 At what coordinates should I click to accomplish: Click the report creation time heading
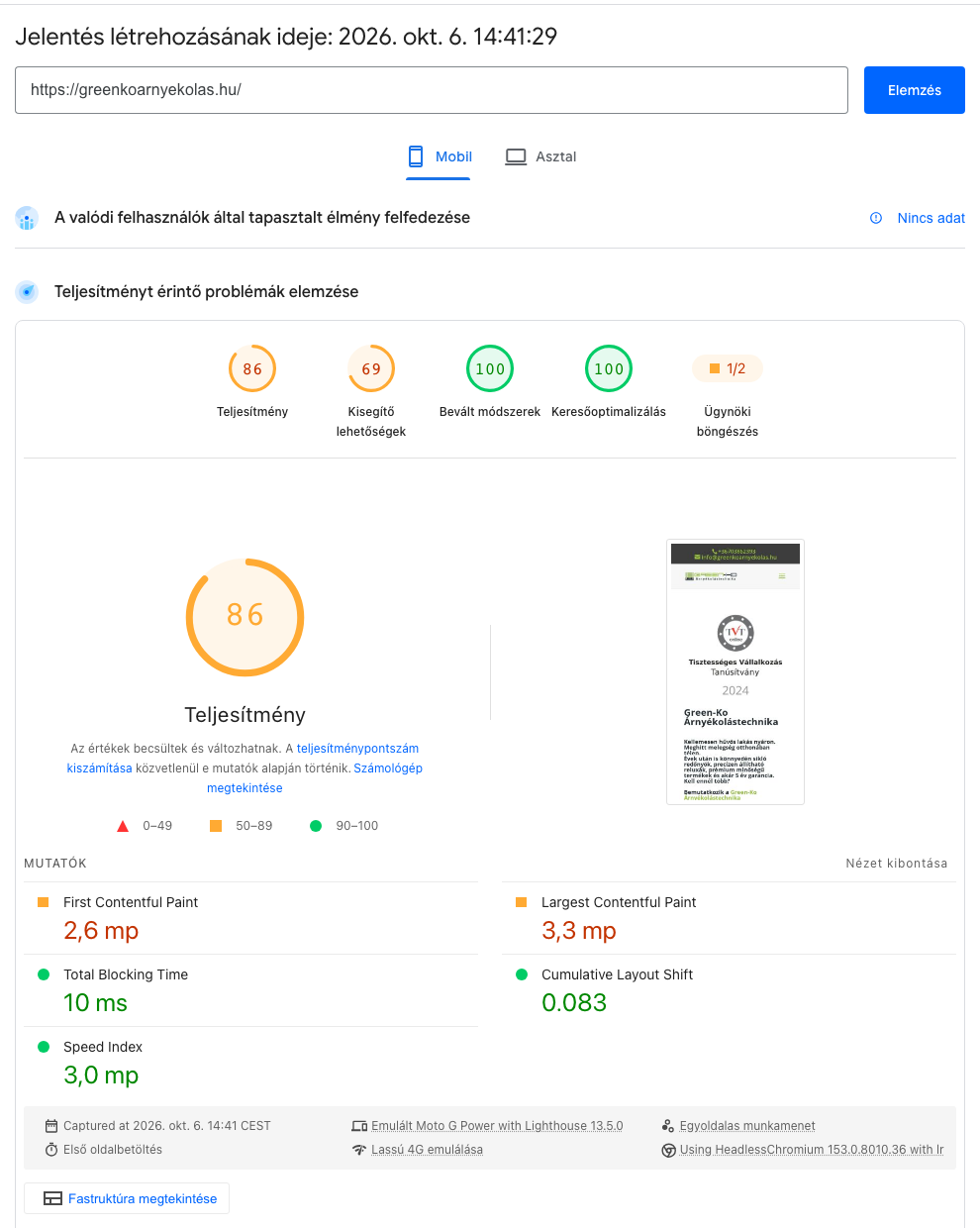[x=286, y=37]
